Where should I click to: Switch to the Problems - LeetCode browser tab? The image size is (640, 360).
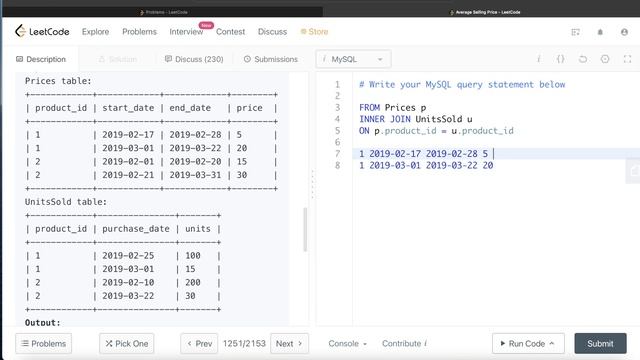[163, 12]
